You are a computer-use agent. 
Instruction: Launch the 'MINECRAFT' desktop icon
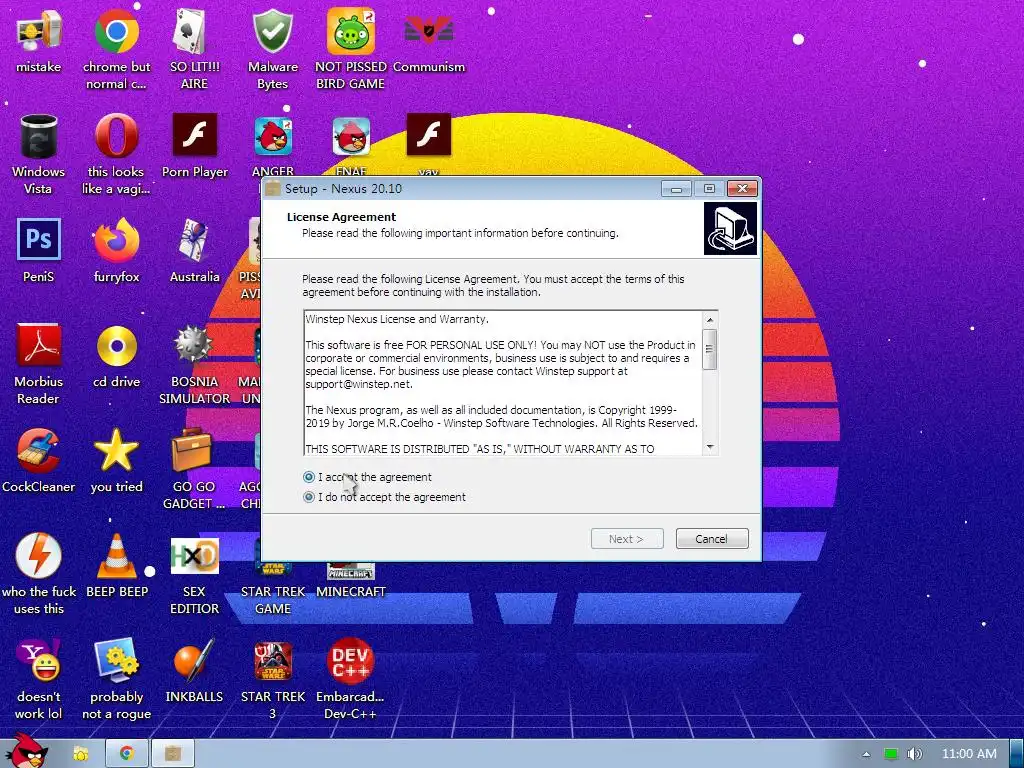[x=351, y=580]
